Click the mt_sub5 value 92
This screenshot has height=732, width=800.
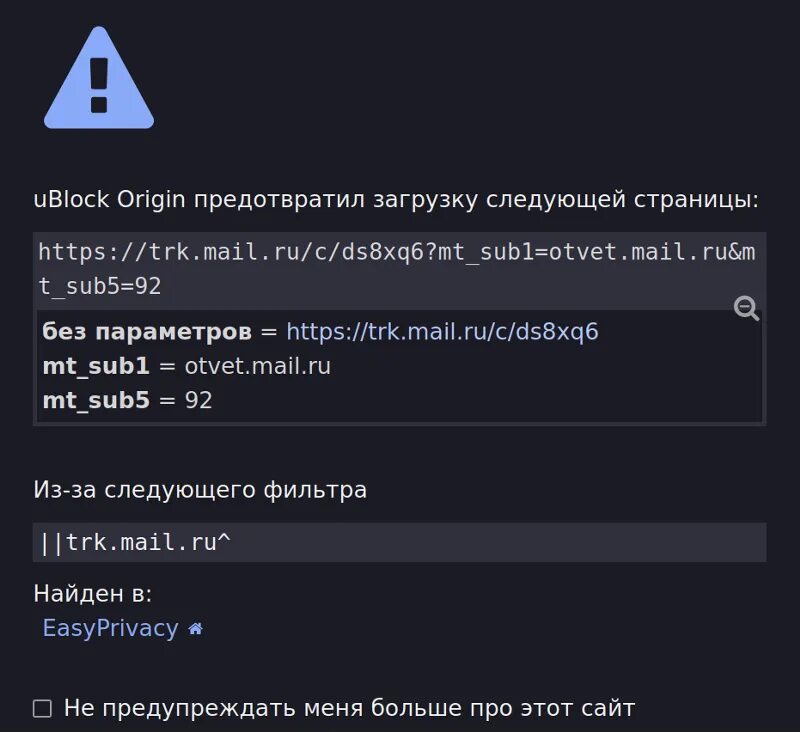tap(198, 401)
